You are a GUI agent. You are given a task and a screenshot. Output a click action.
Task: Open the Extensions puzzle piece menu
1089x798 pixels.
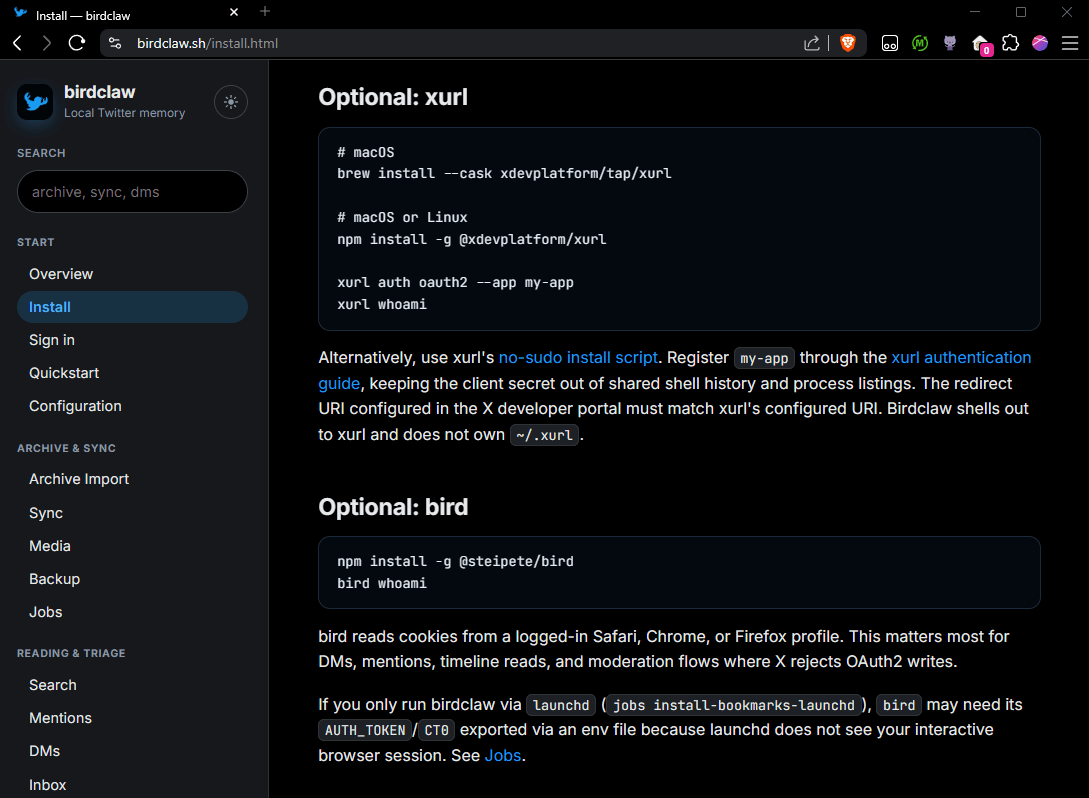pos(1011,43)
